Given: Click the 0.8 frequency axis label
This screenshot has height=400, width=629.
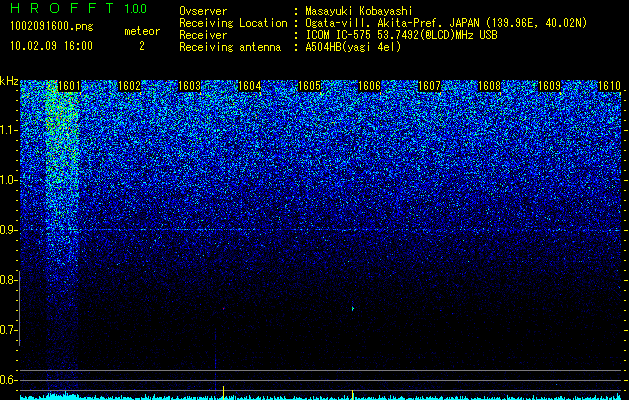Looking at the screenshot, I should click(8, 280).
